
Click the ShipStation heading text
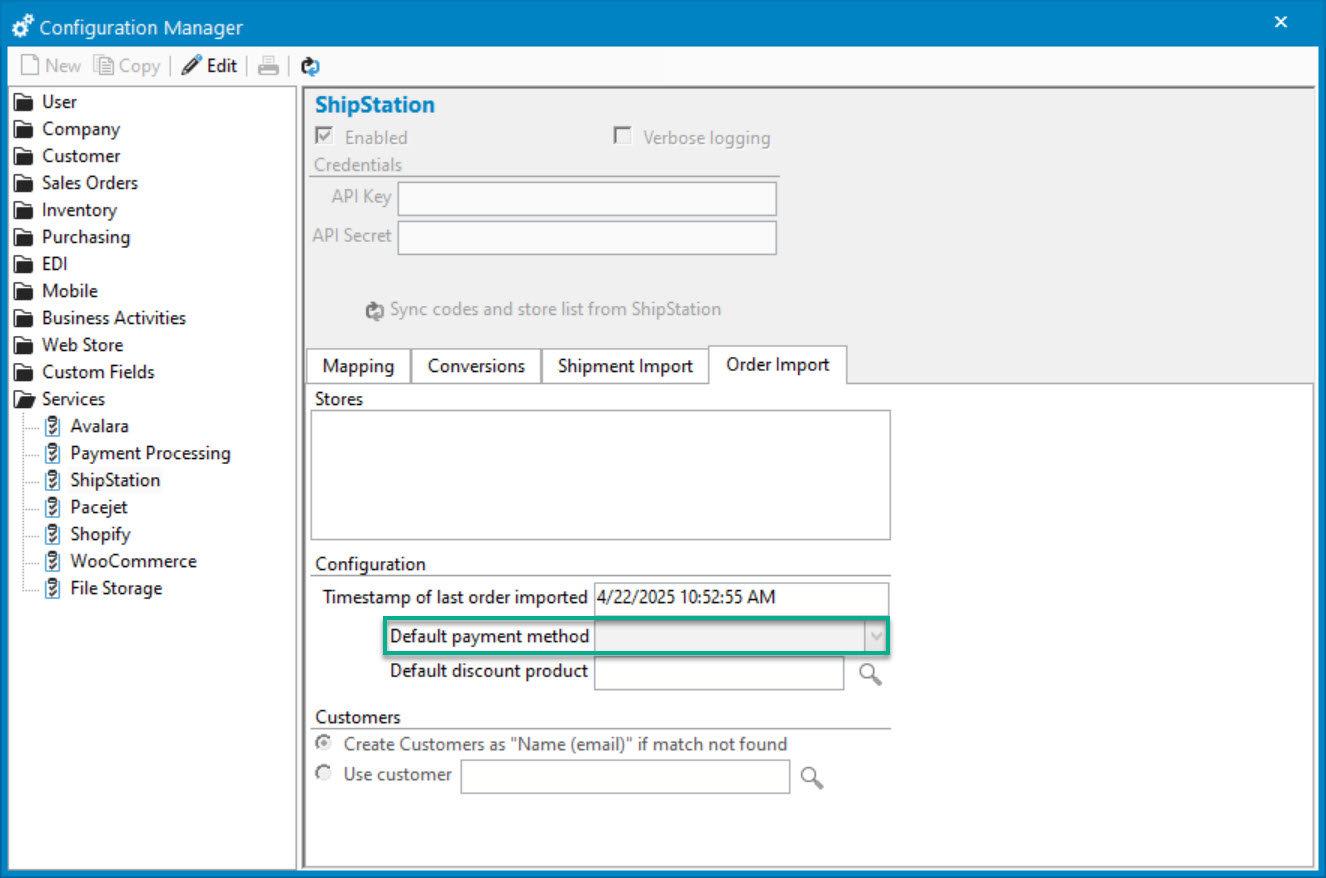pyautogui.click(x=375, y=105)
